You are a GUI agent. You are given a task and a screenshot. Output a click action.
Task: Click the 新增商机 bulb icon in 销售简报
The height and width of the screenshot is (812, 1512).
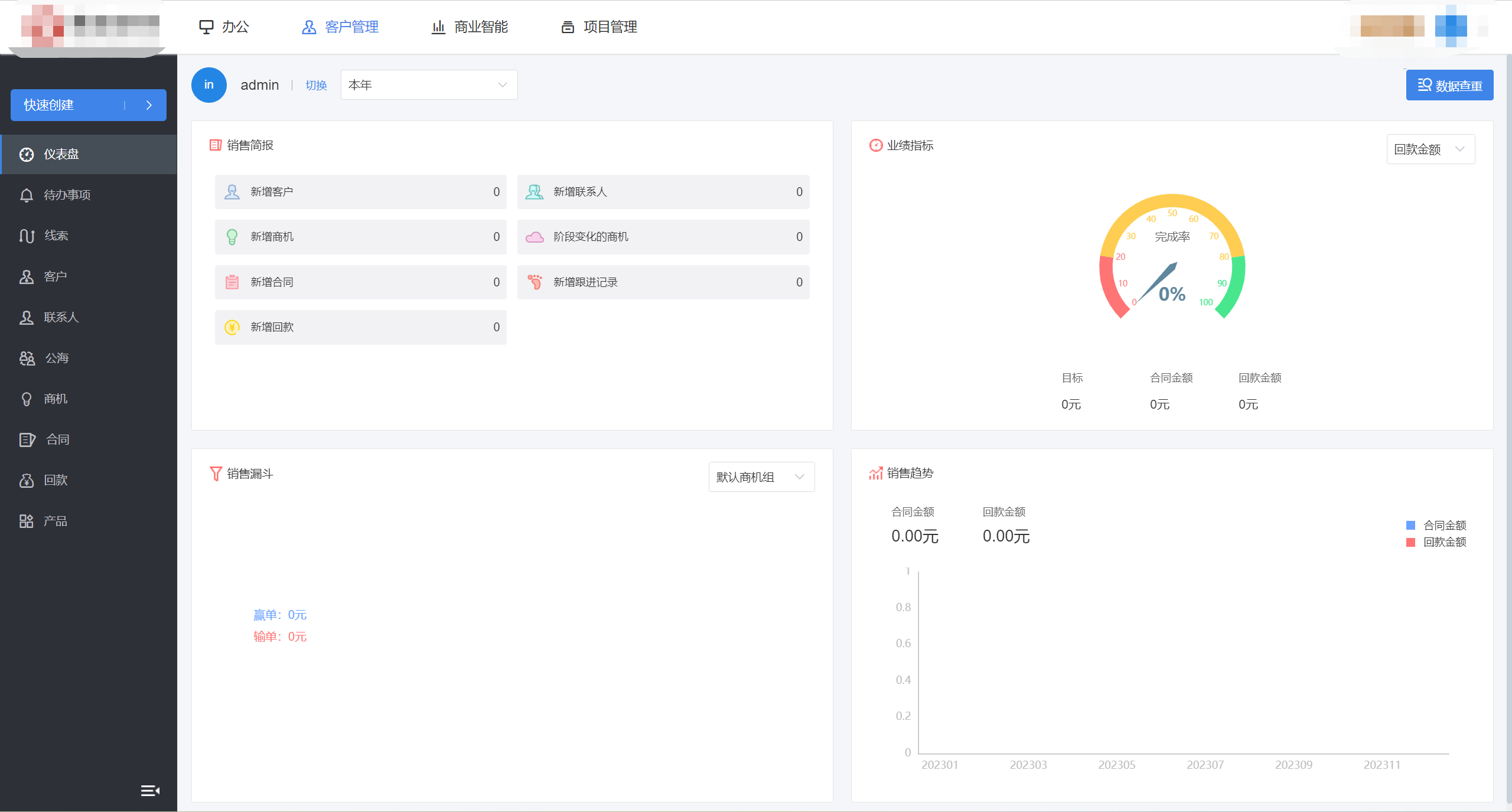coord(232,237)
